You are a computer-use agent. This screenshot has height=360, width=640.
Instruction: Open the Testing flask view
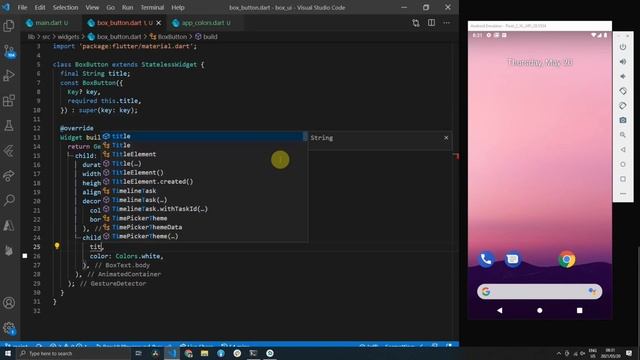click(9, 126)
